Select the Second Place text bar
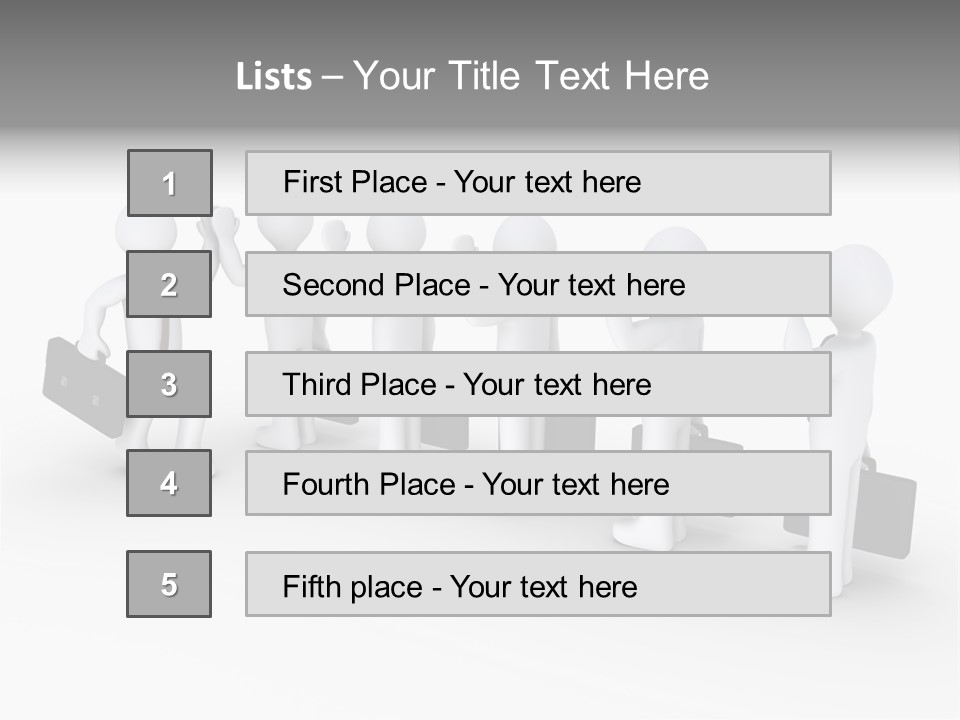This screenshot has height=720, width=960. pyautogui.click(x=538, y=284)
